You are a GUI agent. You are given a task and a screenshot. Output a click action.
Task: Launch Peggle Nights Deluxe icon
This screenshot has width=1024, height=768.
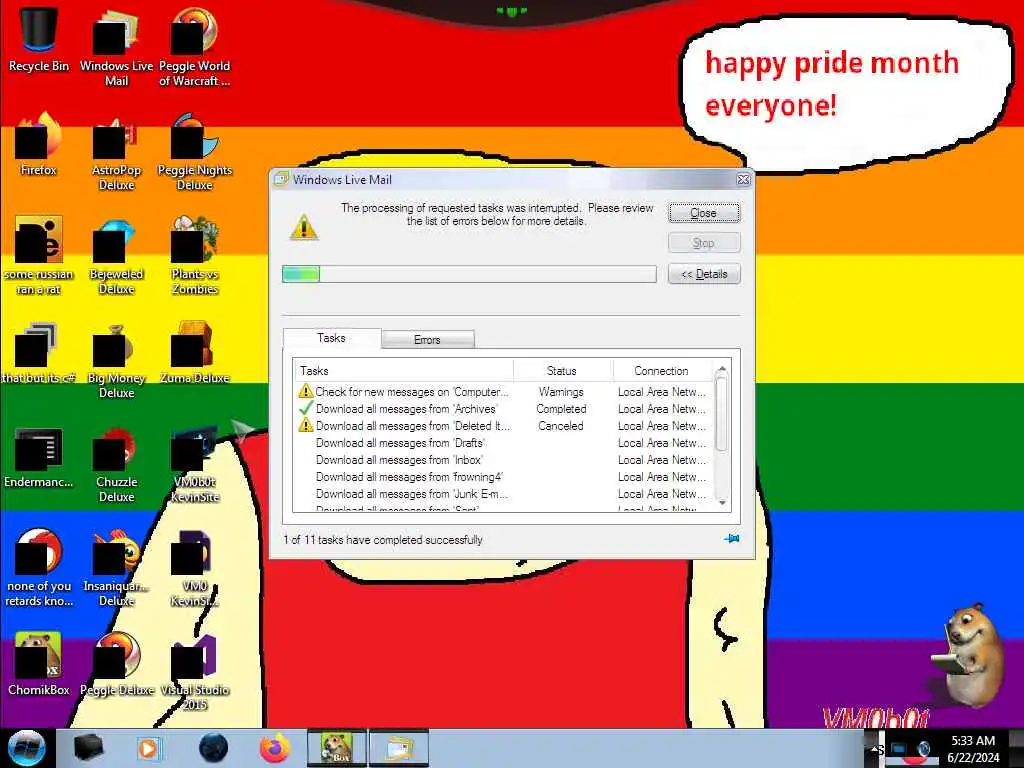(x=195, y=152)
